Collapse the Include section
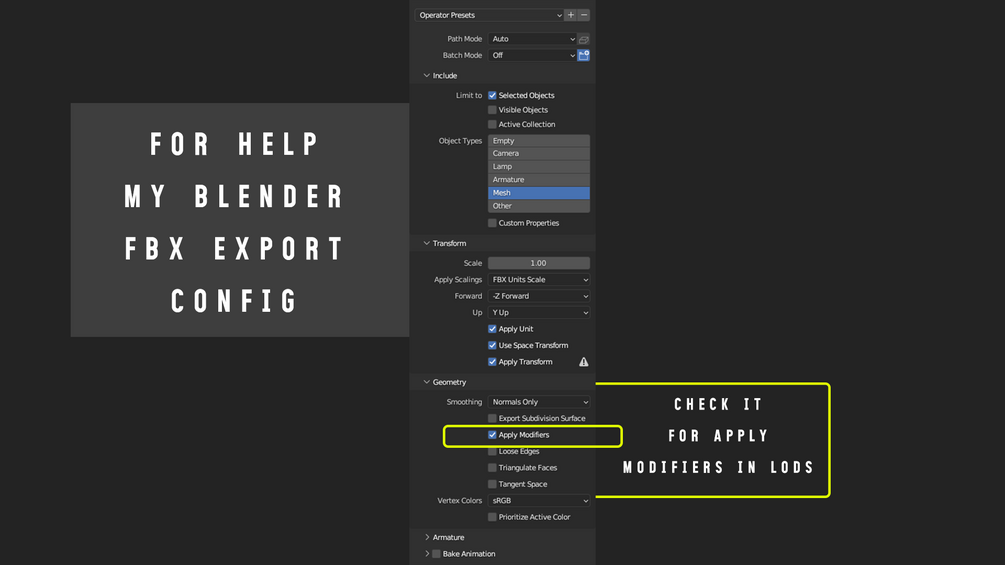The image size is (1005, 565). tap(427, 76)
